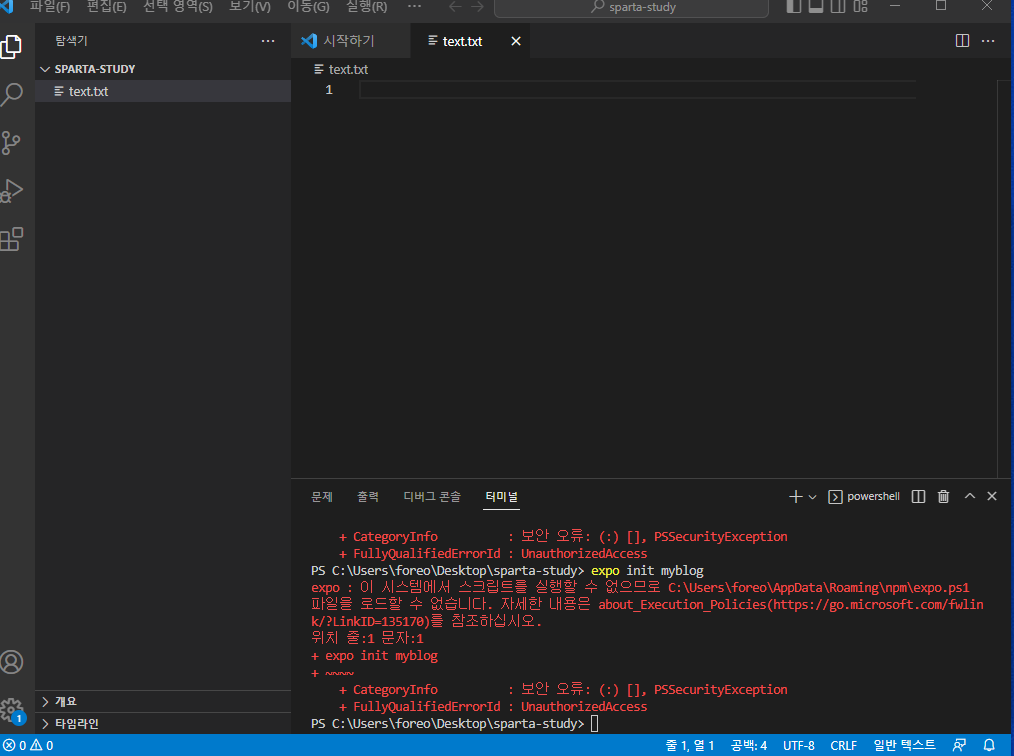The height and width of the screenshot is (756, 1014).
Task: Split the terminal panel
Action: point(918,496)
